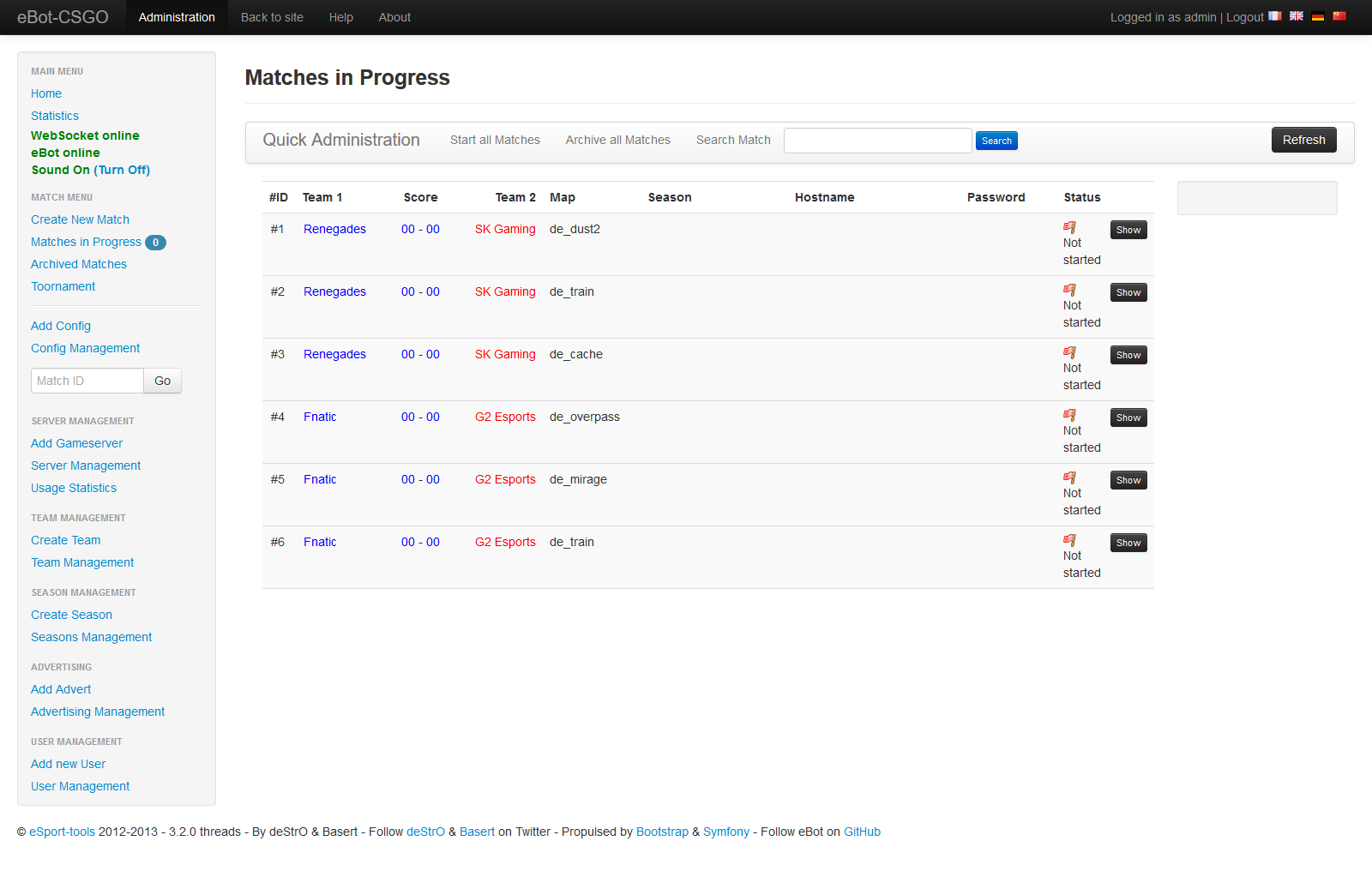Open Advertising Management
Viewport: 1372px width, 883px height.
pyautogui.click(x=98, y=712)
